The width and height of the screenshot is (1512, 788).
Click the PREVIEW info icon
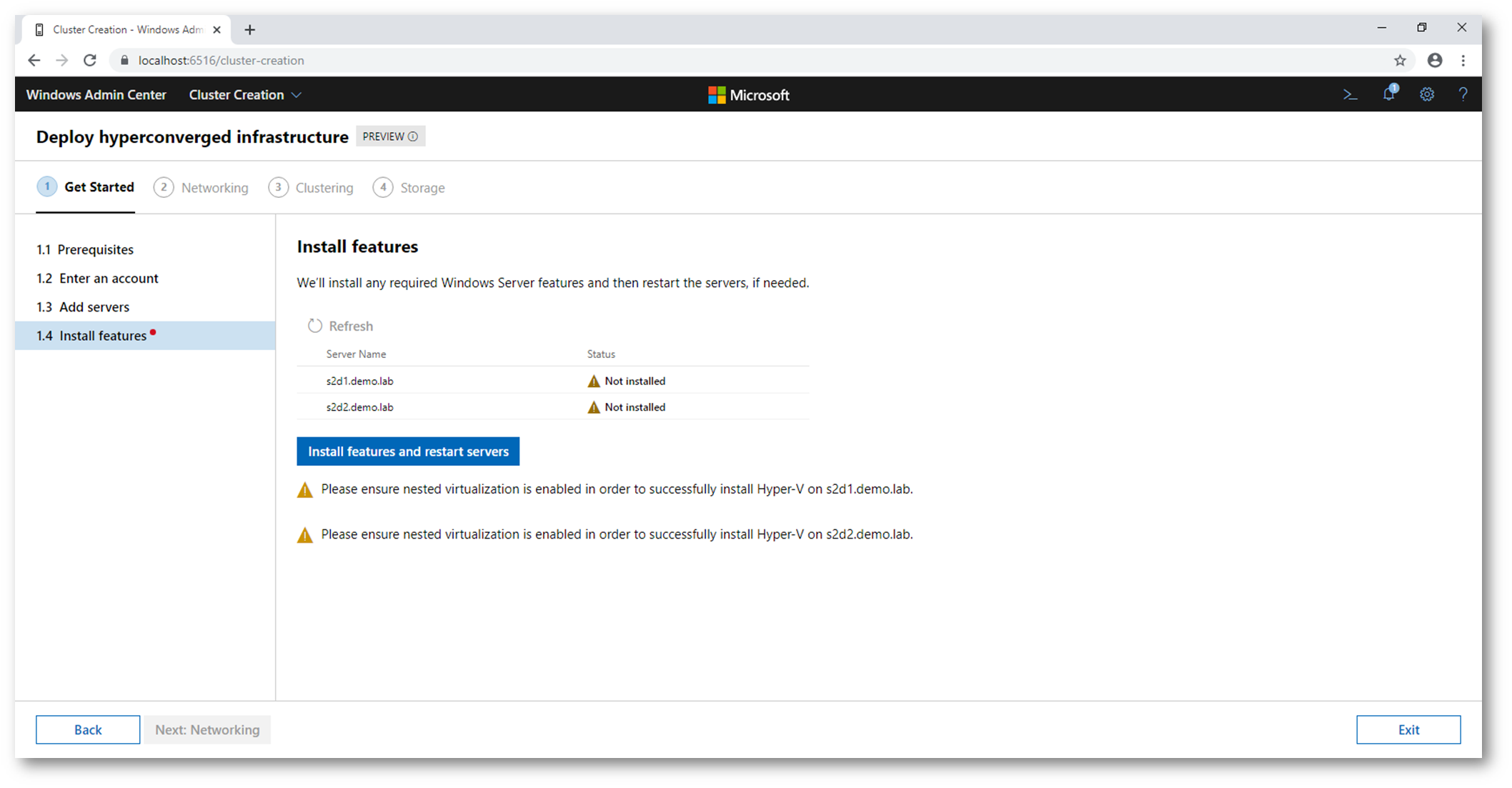(x=413, y=136)
